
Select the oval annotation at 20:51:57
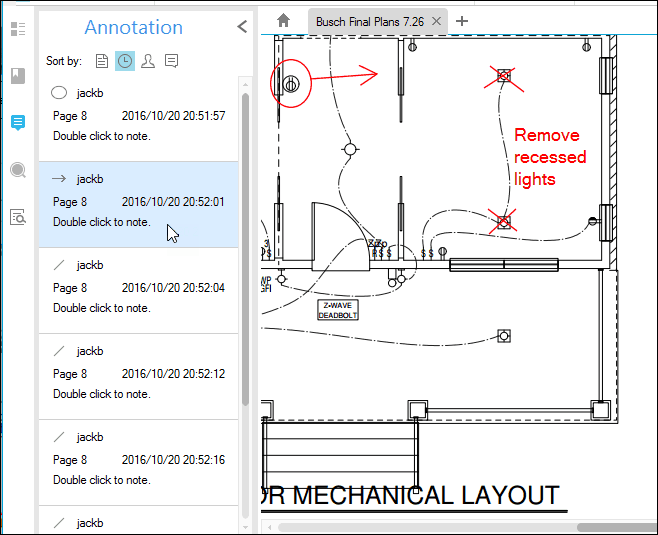[x=138, y=118]
